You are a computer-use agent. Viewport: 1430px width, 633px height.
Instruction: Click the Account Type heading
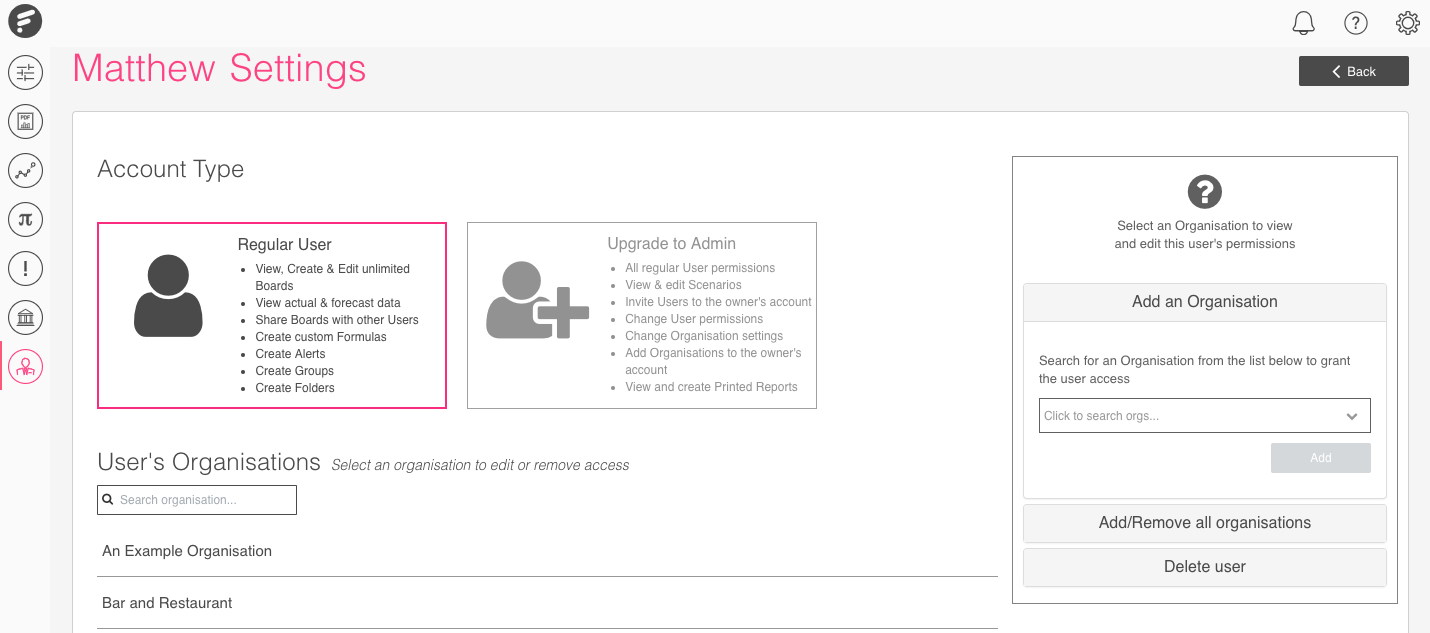tap(171, 169)
